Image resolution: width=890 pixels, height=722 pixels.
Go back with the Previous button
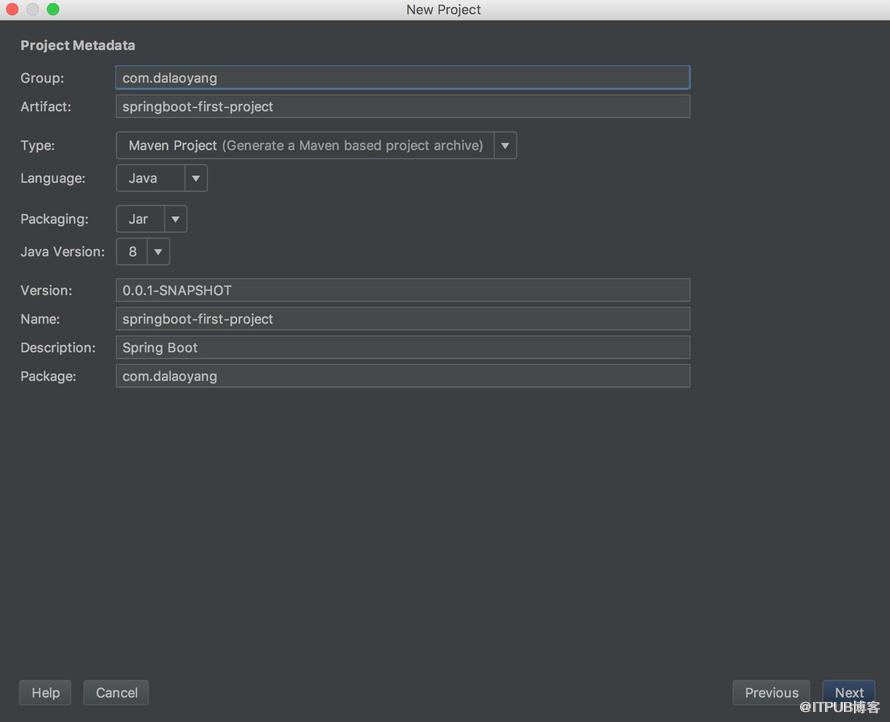point(771,692)
